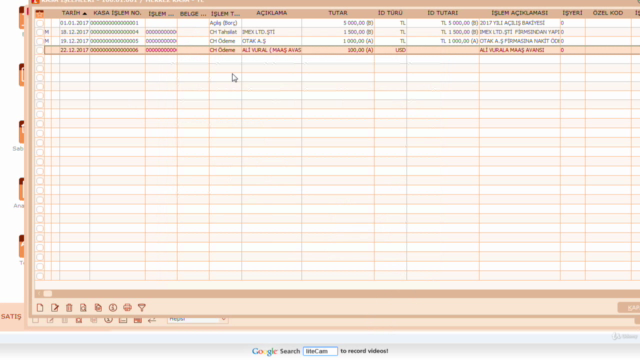The image size is (640, 360).
Task: Tick the checkbox for the 19.12.2017 row
Action: [x=40, y=41]
